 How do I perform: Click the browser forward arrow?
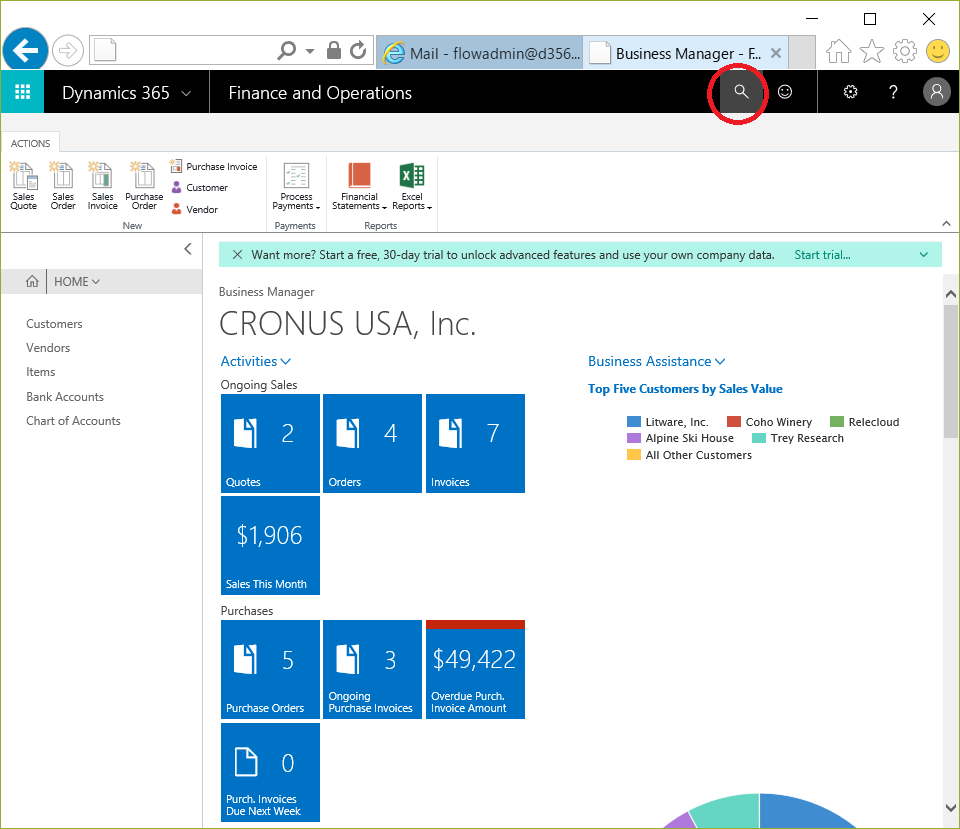pos(67,51)
